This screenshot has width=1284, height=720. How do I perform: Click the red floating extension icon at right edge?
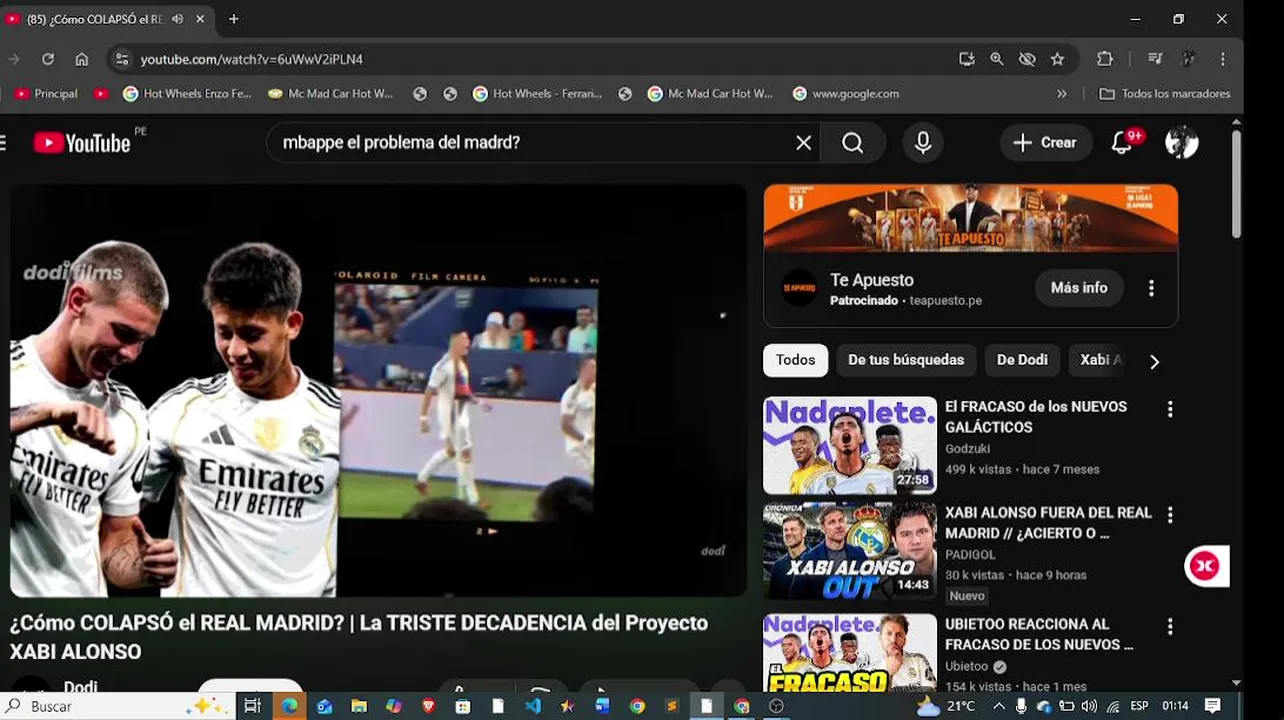point(1205,566)
